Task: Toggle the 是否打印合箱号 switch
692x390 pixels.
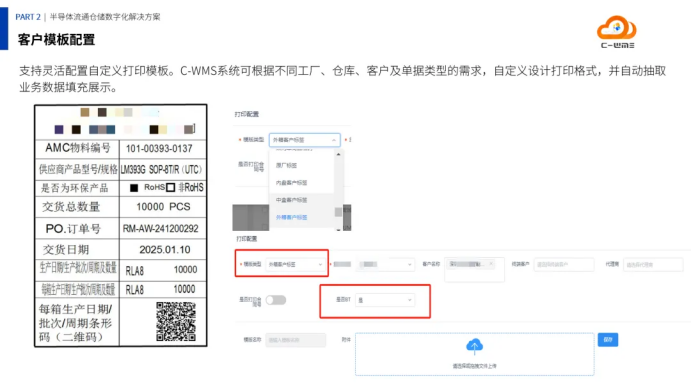Action: pyautogui.click(x=276, y=300)
